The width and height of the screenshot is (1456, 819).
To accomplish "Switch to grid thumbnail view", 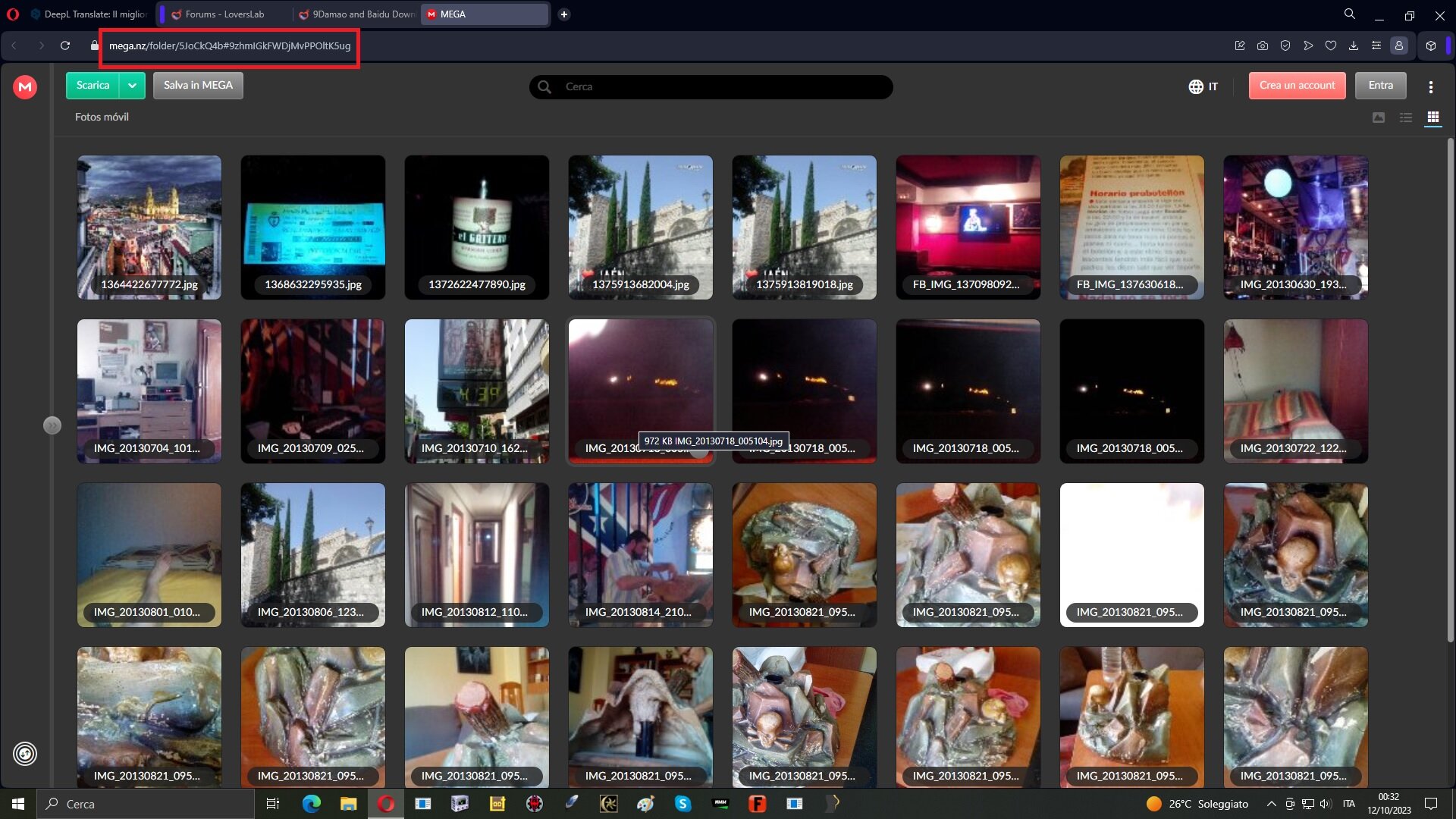I will (1433, 118).
